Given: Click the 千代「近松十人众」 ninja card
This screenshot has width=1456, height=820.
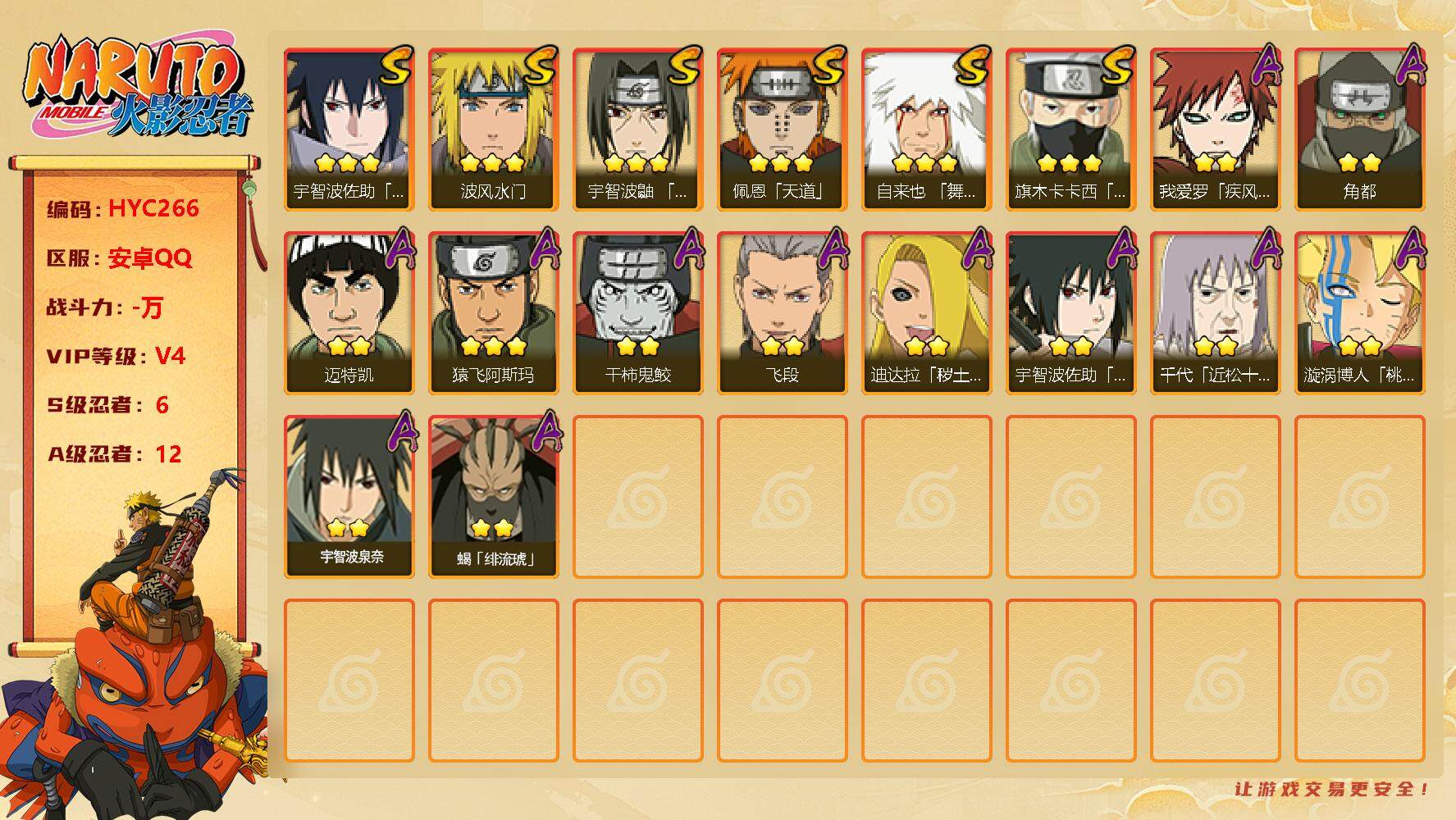Looking at the screenshot, I should [1215, 313].
